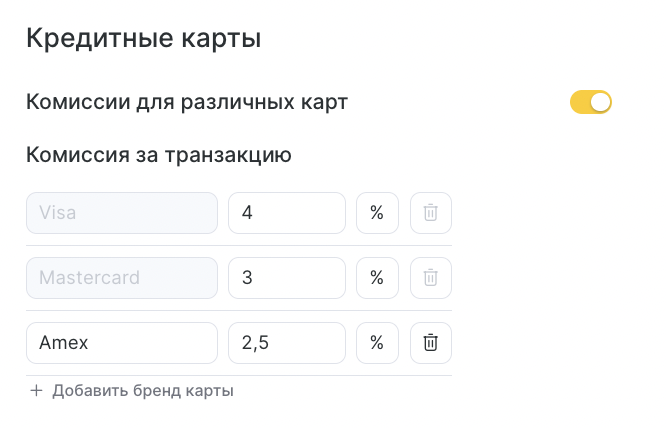666x428 pixels.
Task: Open percent unit selector for Visa
Action: coord(377,213)
